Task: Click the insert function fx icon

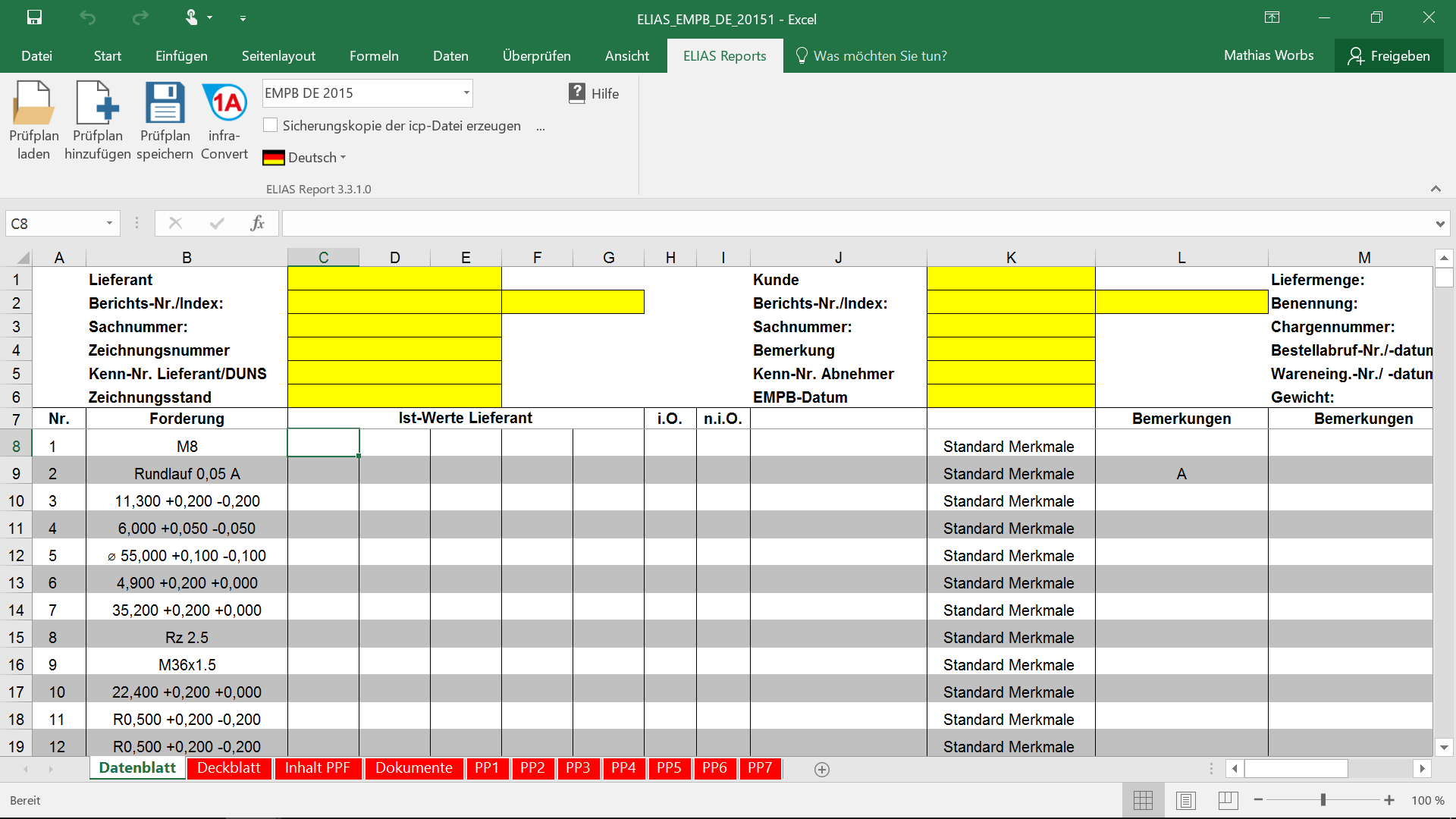Action: (x=257, y=223)
